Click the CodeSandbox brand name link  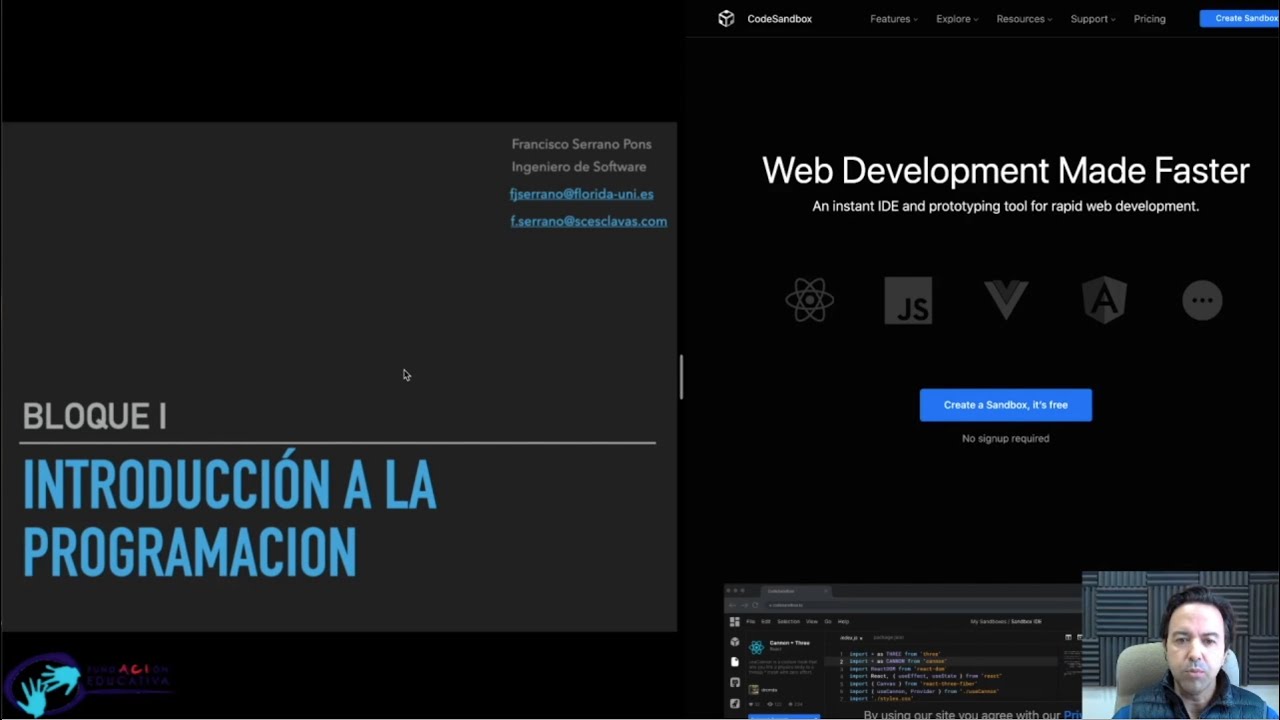(779, 19)
